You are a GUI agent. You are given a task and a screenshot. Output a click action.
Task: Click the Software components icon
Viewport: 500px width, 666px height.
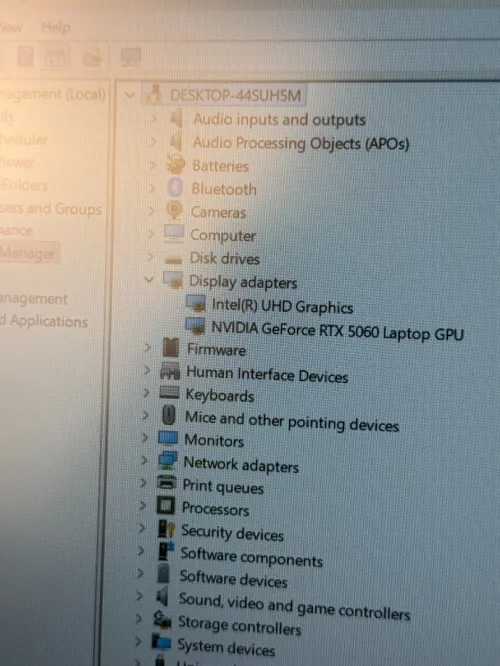coord(165,551)
